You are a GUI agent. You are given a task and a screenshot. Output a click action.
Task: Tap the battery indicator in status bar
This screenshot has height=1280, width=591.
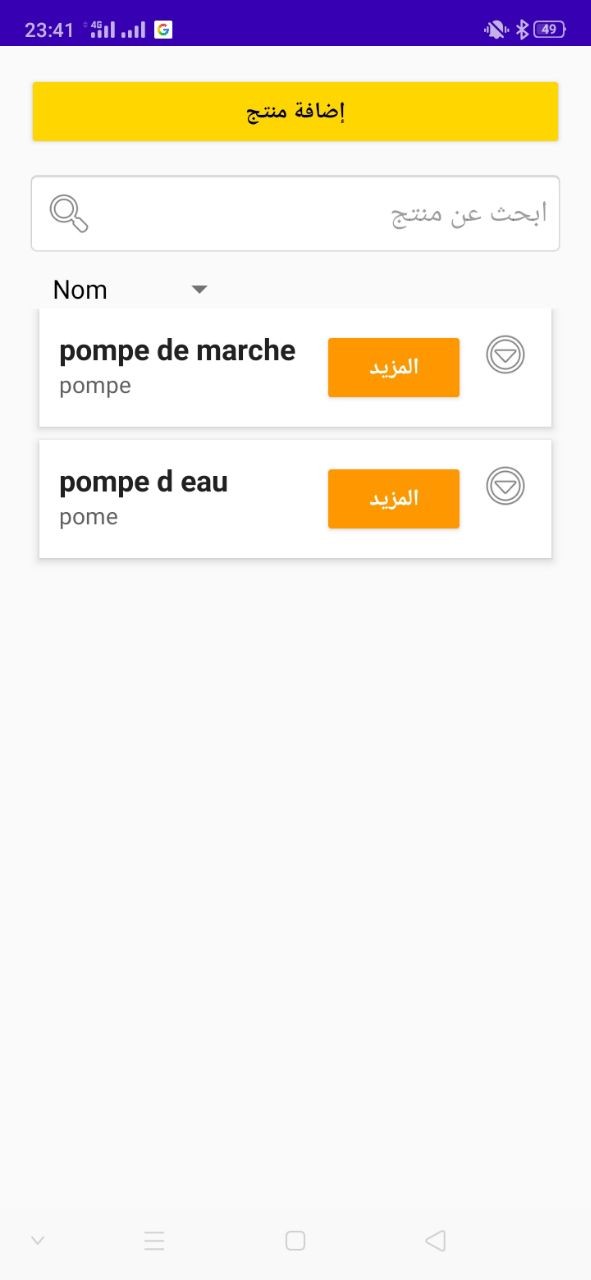[x=550, y=29]
